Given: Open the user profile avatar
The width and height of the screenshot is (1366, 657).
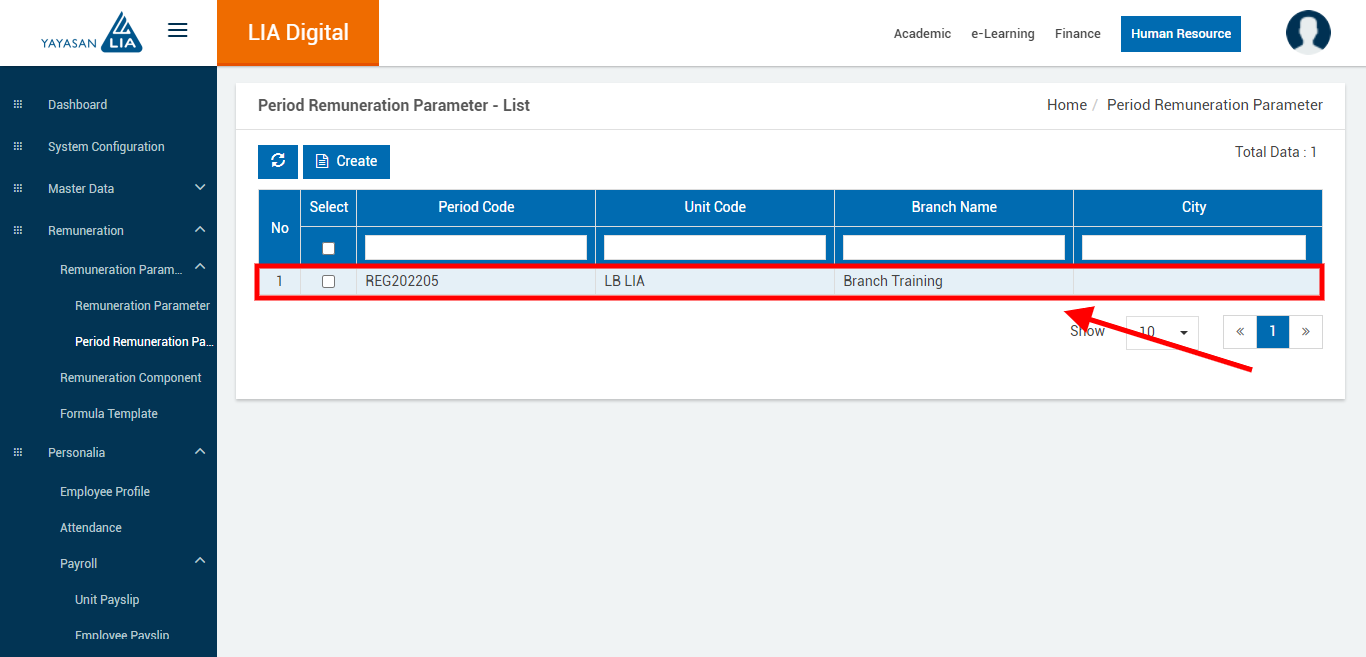Looking at the screenshot, I should pos(1308,32).
